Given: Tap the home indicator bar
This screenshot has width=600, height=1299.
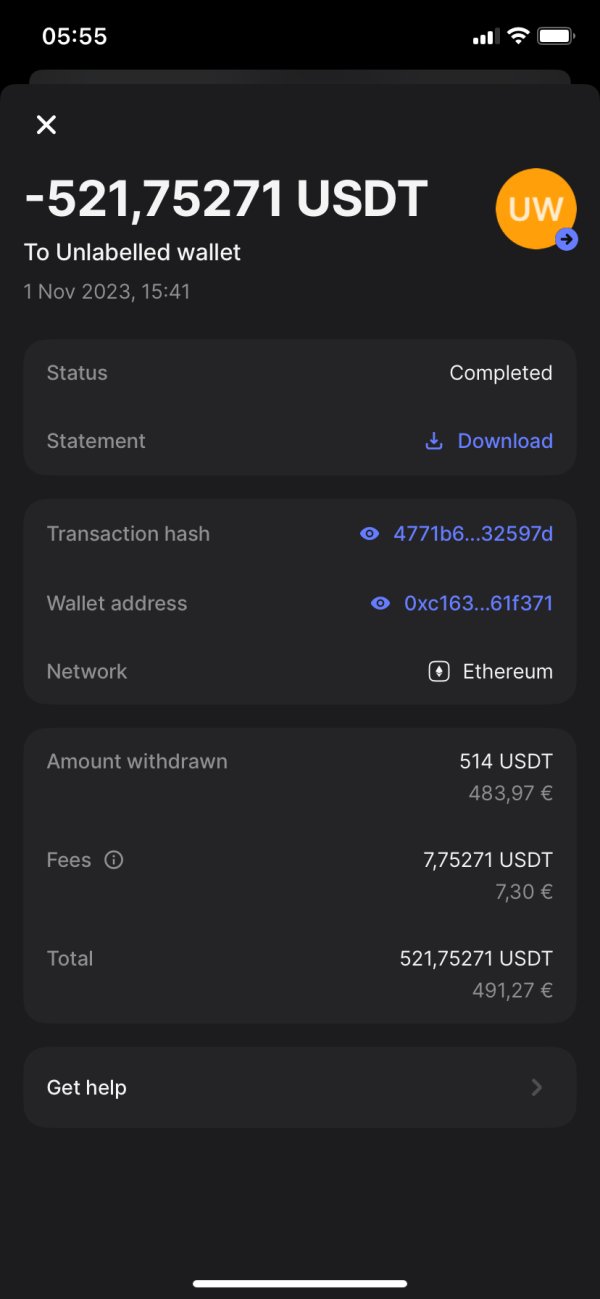Looking at the screenshot, I should coord(300,1283).
